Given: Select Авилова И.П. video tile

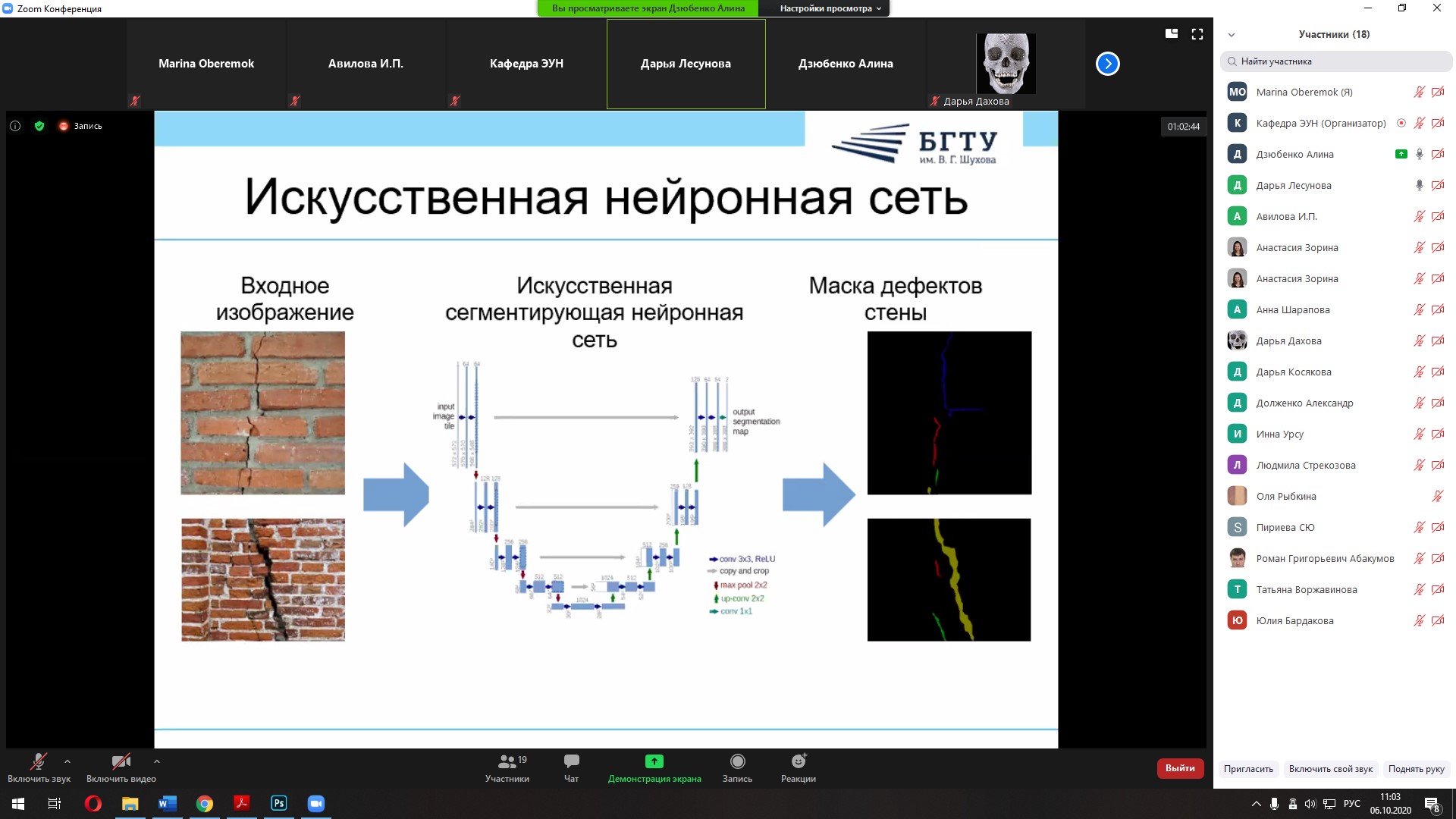Looking at the screenshot, I should click(366, 64).
